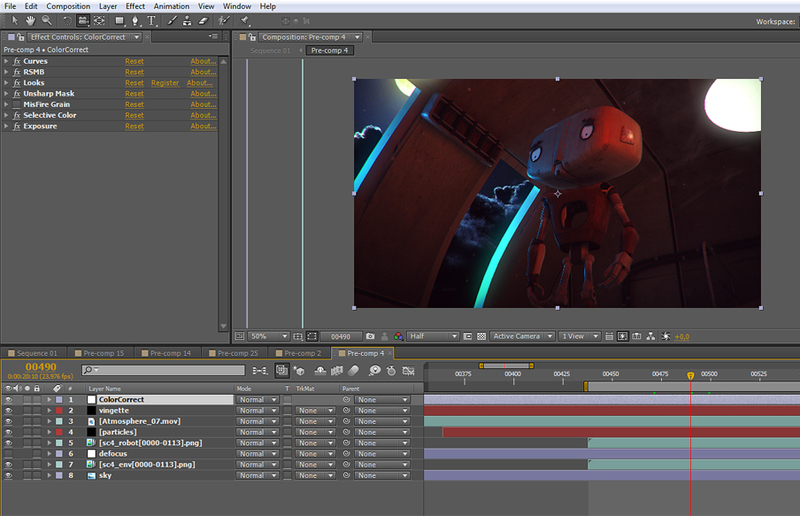Image resolution: width=800 pixels, height=516 pixels.
Task: Select the Clone Stamp tool
Action: click(x=187, y=20)
